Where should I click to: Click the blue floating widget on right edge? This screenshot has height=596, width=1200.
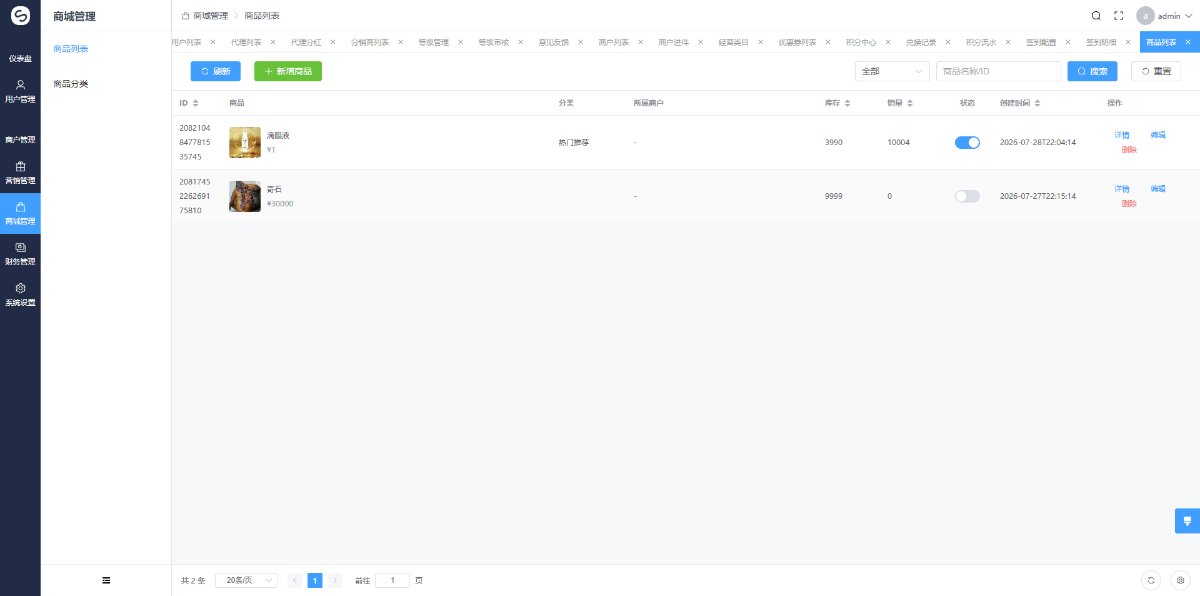click(1187, 521)
